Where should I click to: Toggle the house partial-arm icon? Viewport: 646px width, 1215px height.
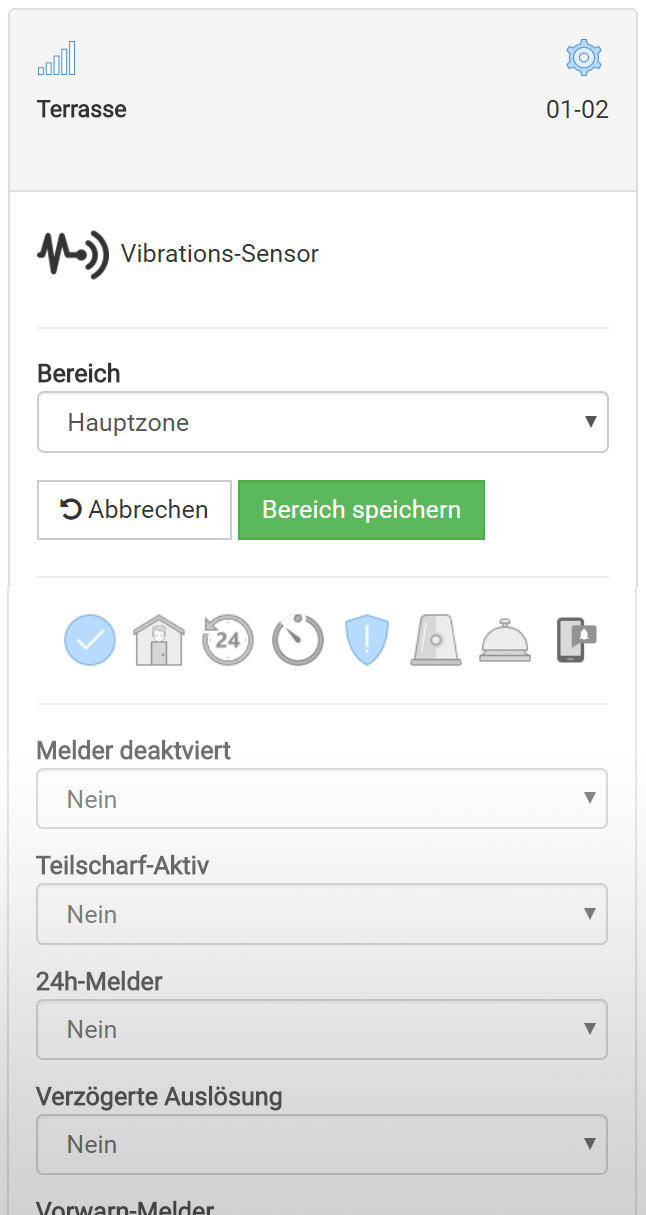(159, 640)
